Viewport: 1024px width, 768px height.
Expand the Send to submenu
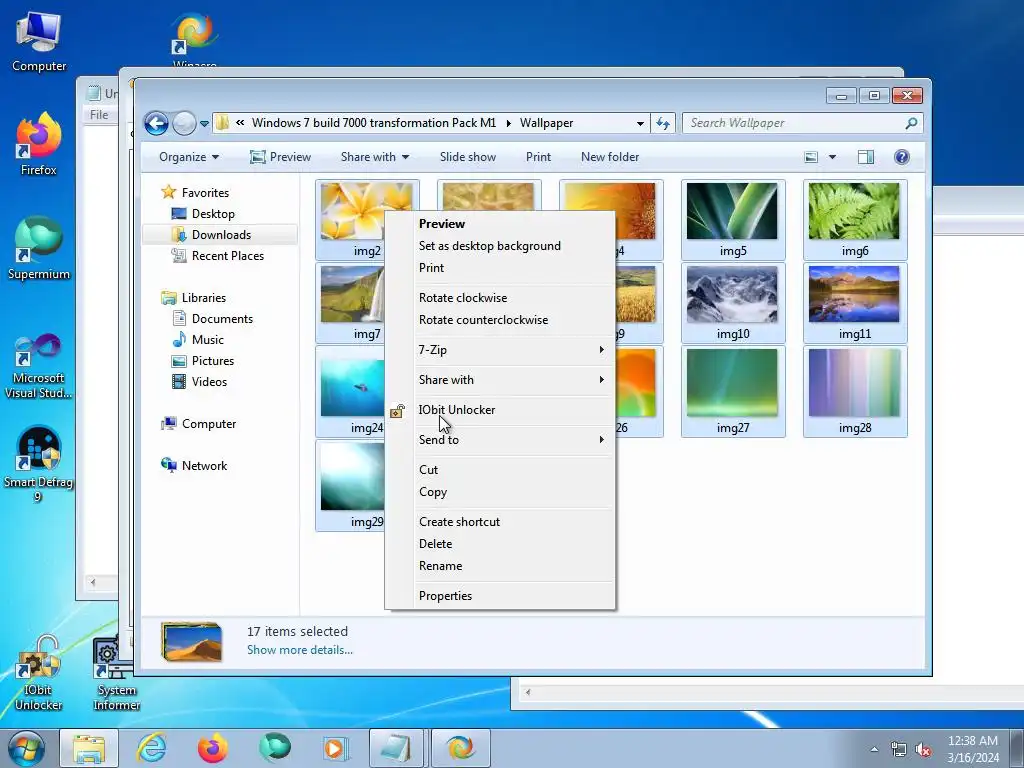(500, 440)
